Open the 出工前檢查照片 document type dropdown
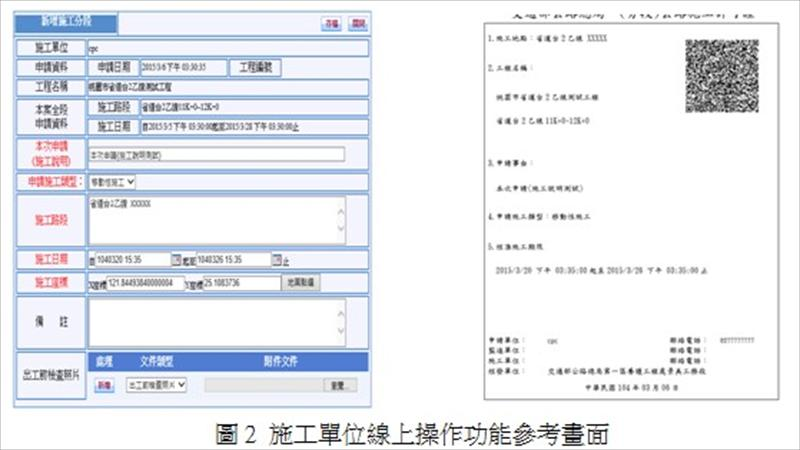The height and width of the screenshot is (450, 800). pos(156,385)
